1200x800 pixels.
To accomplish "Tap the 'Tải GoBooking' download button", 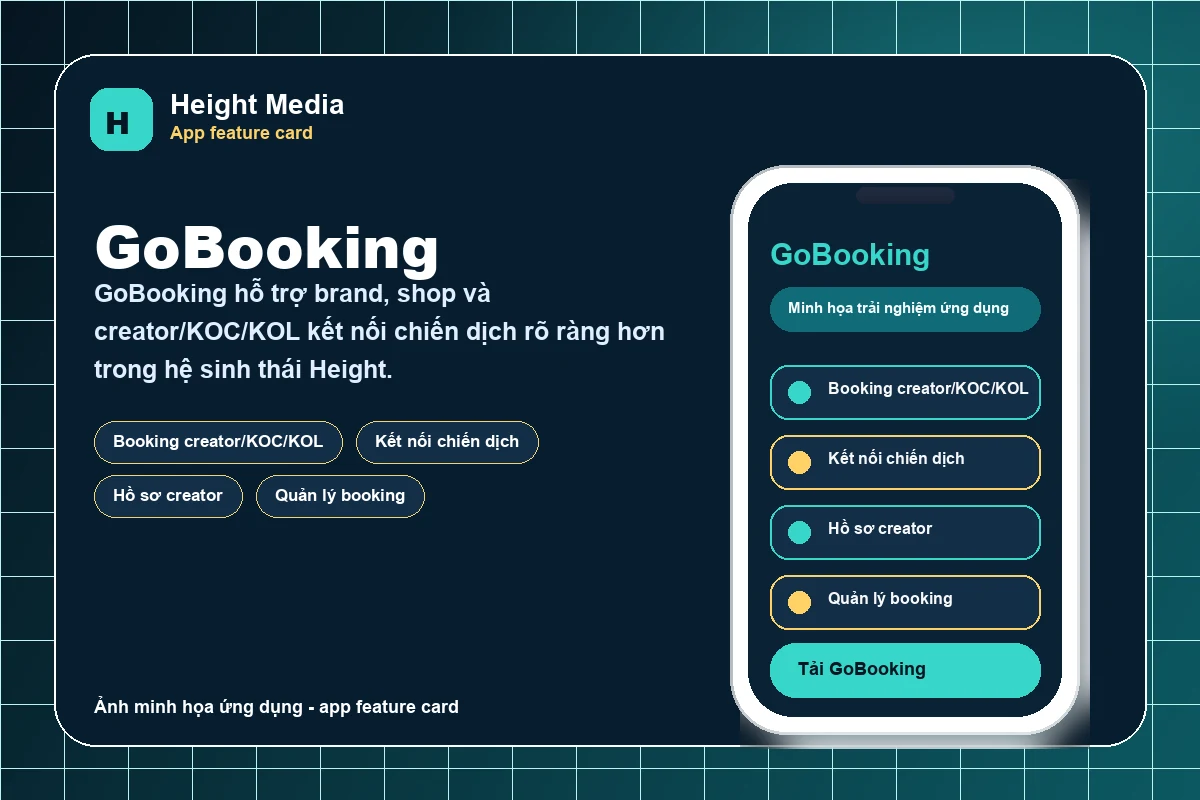I will 905,670.
